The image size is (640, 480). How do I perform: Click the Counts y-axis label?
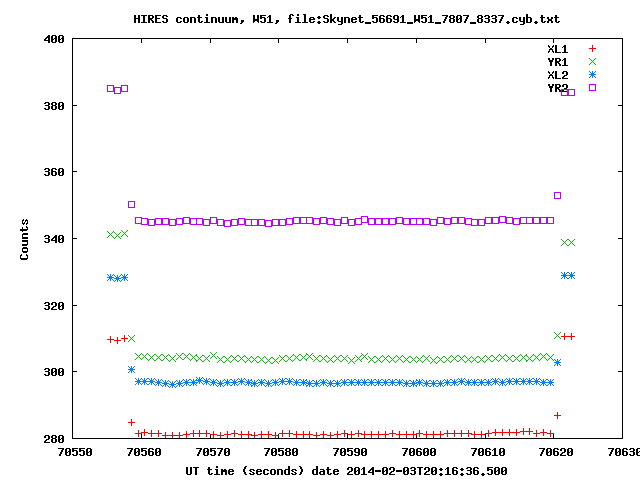(24, 239)
